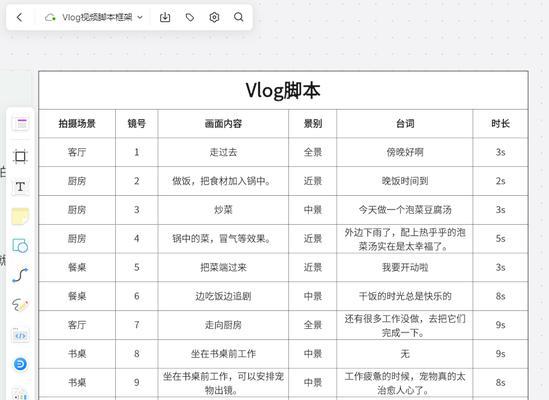Select the 炒菜 cell

point(223,210)
